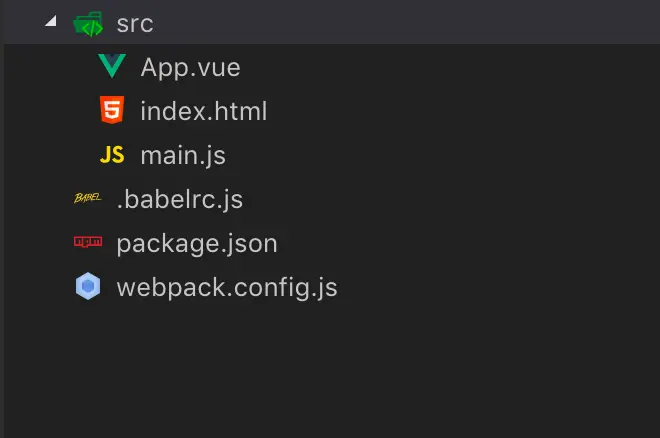This screenshot has width=660, height=438.
Task: Click blank area of the src header row
Action: (407, 22)
